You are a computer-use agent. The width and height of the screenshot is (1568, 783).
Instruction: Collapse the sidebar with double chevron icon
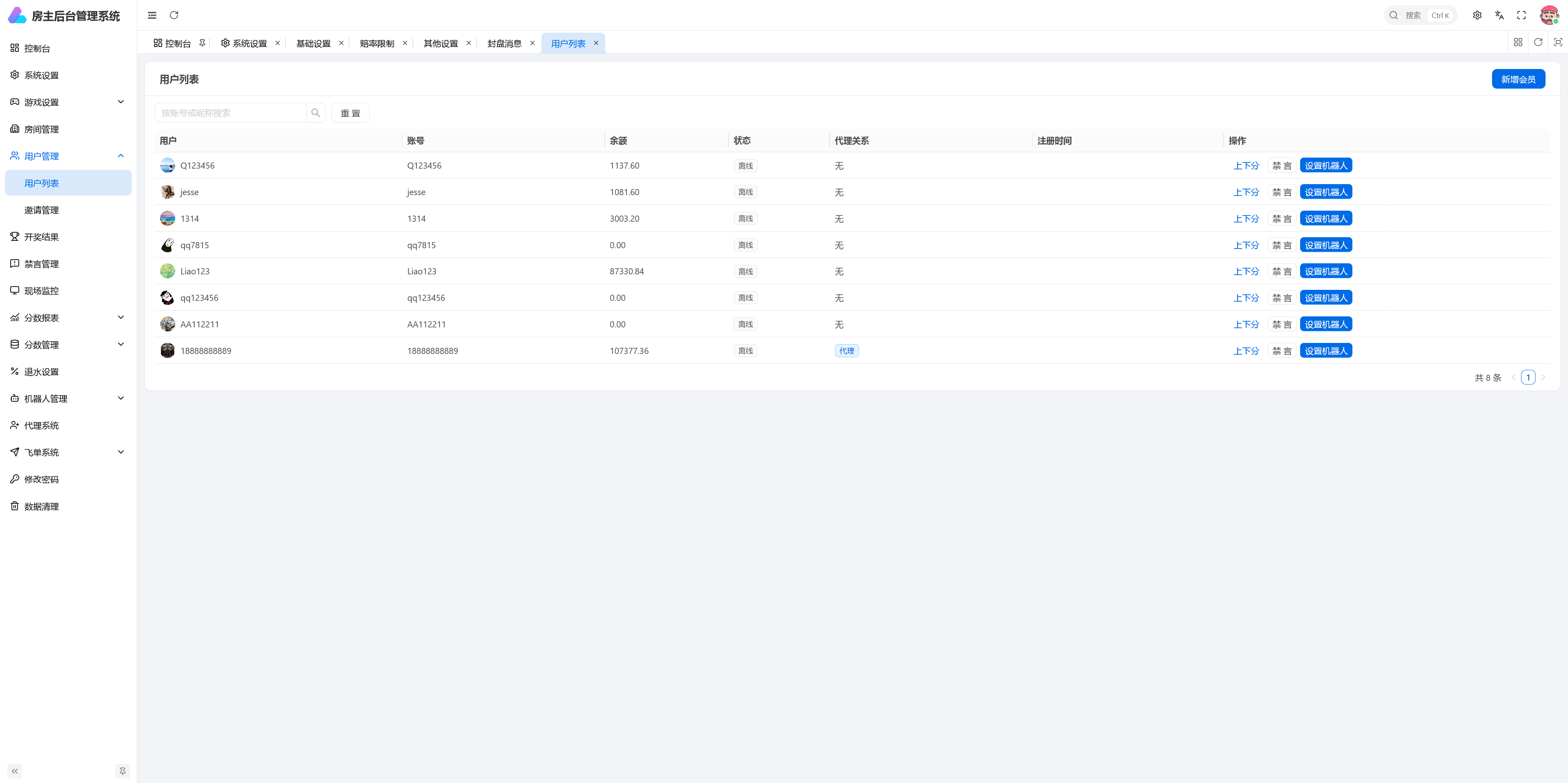tap(15, 771)
